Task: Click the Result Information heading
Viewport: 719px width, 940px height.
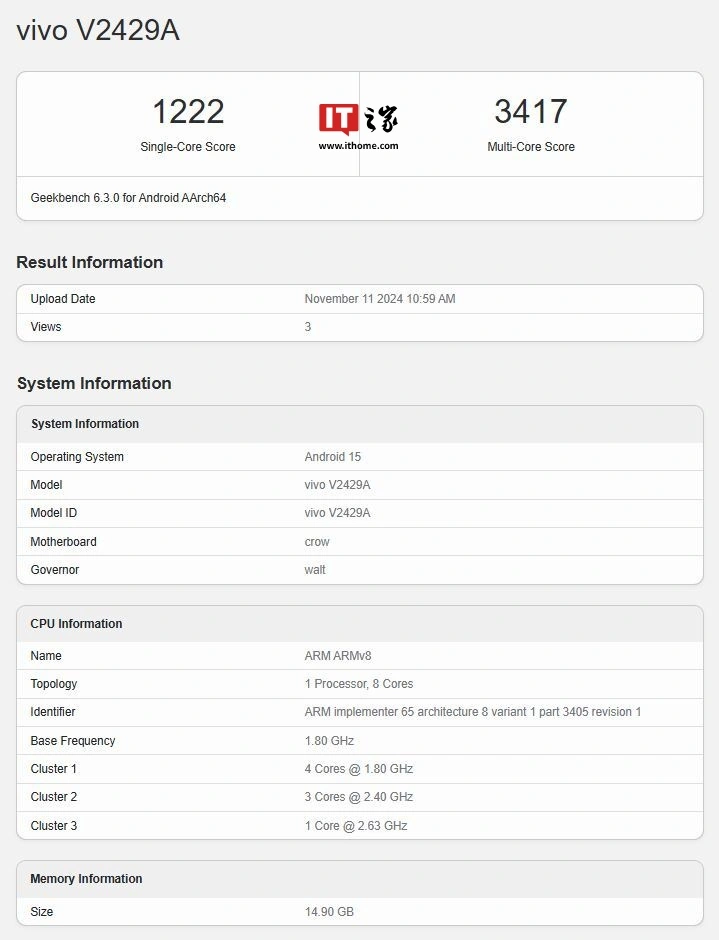Action: 90,262
